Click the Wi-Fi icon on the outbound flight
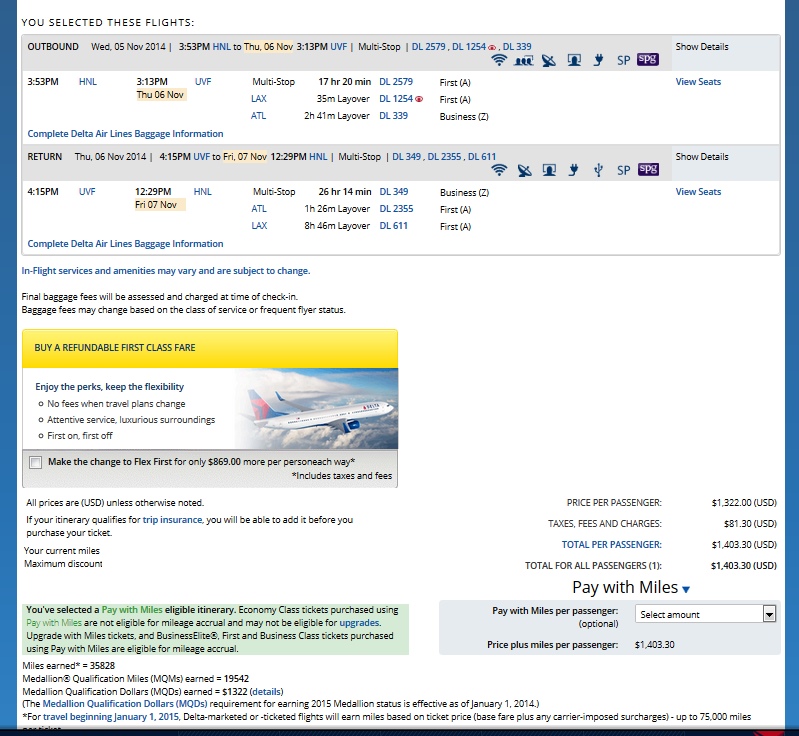799x736 pixels. [x=499, y=60]
